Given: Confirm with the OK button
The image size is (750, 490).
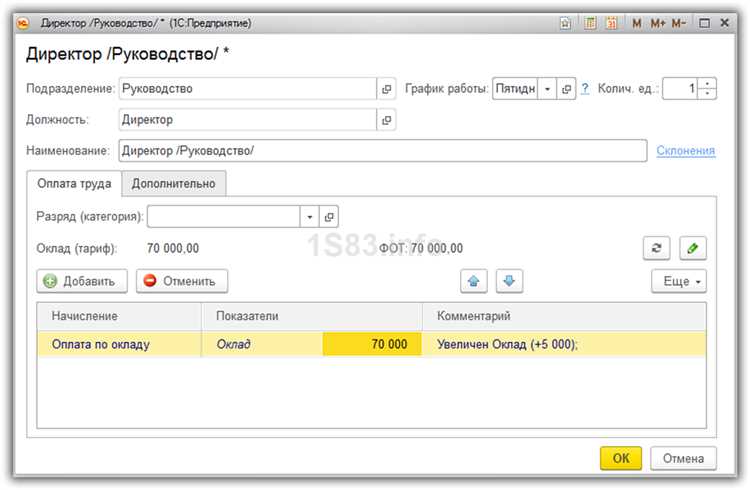Looking at the screenshot, I should (621, 458).
